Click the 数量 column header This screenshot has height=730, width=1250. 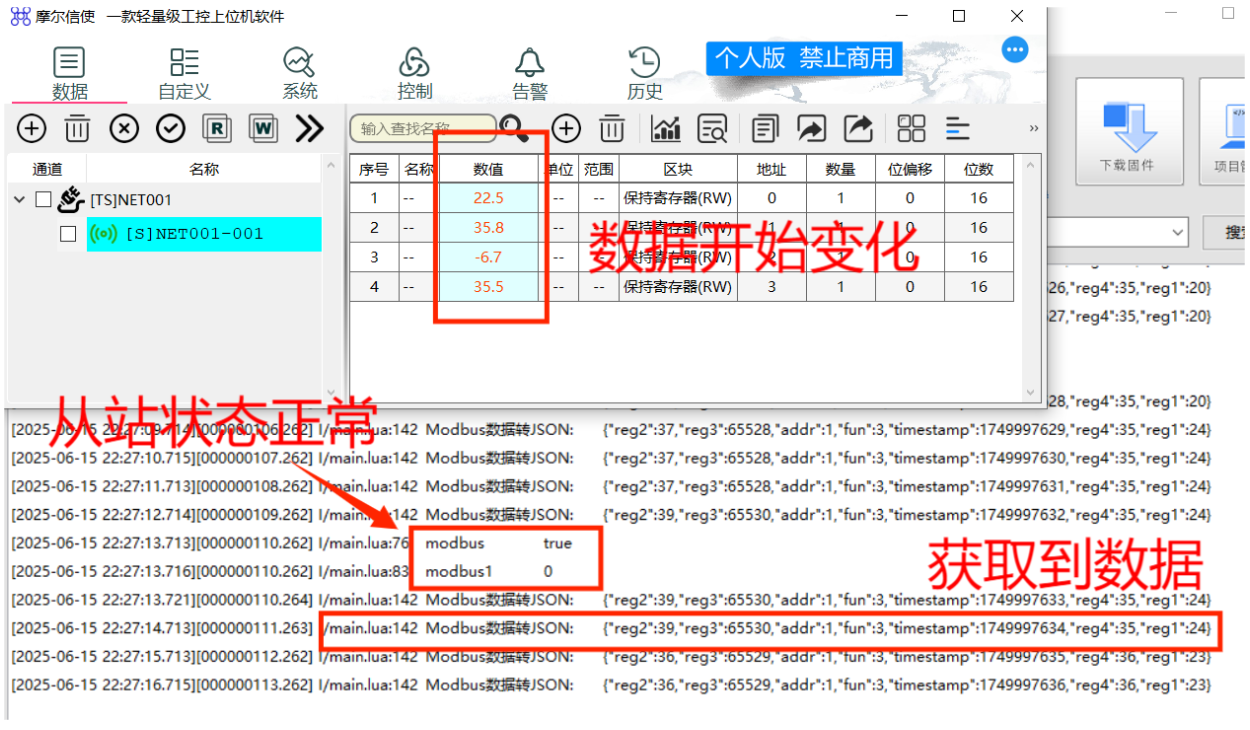coord(840,169)
